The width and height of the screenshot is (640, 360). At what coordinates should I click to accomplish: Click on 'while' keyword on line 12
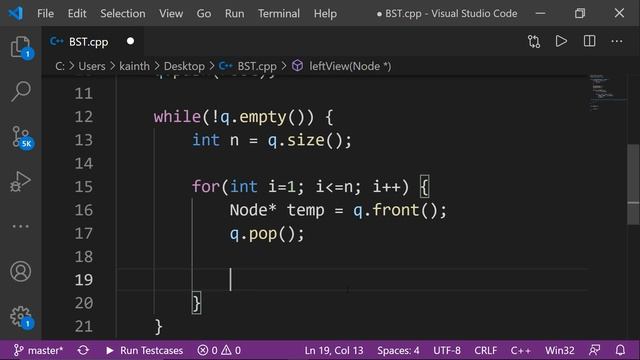[177, 117]
